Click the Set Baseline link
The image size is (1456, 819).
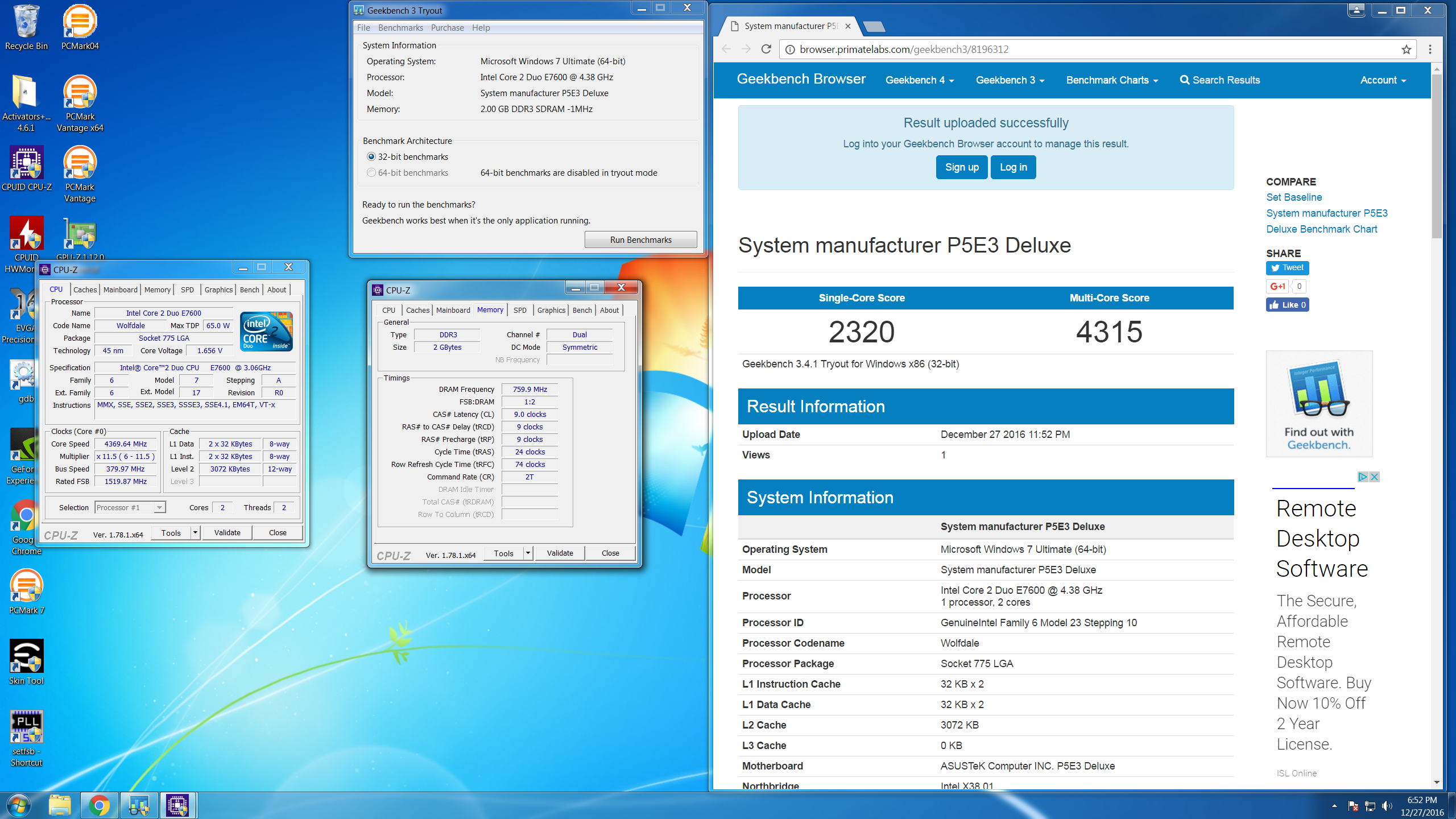click(1294, 197)
